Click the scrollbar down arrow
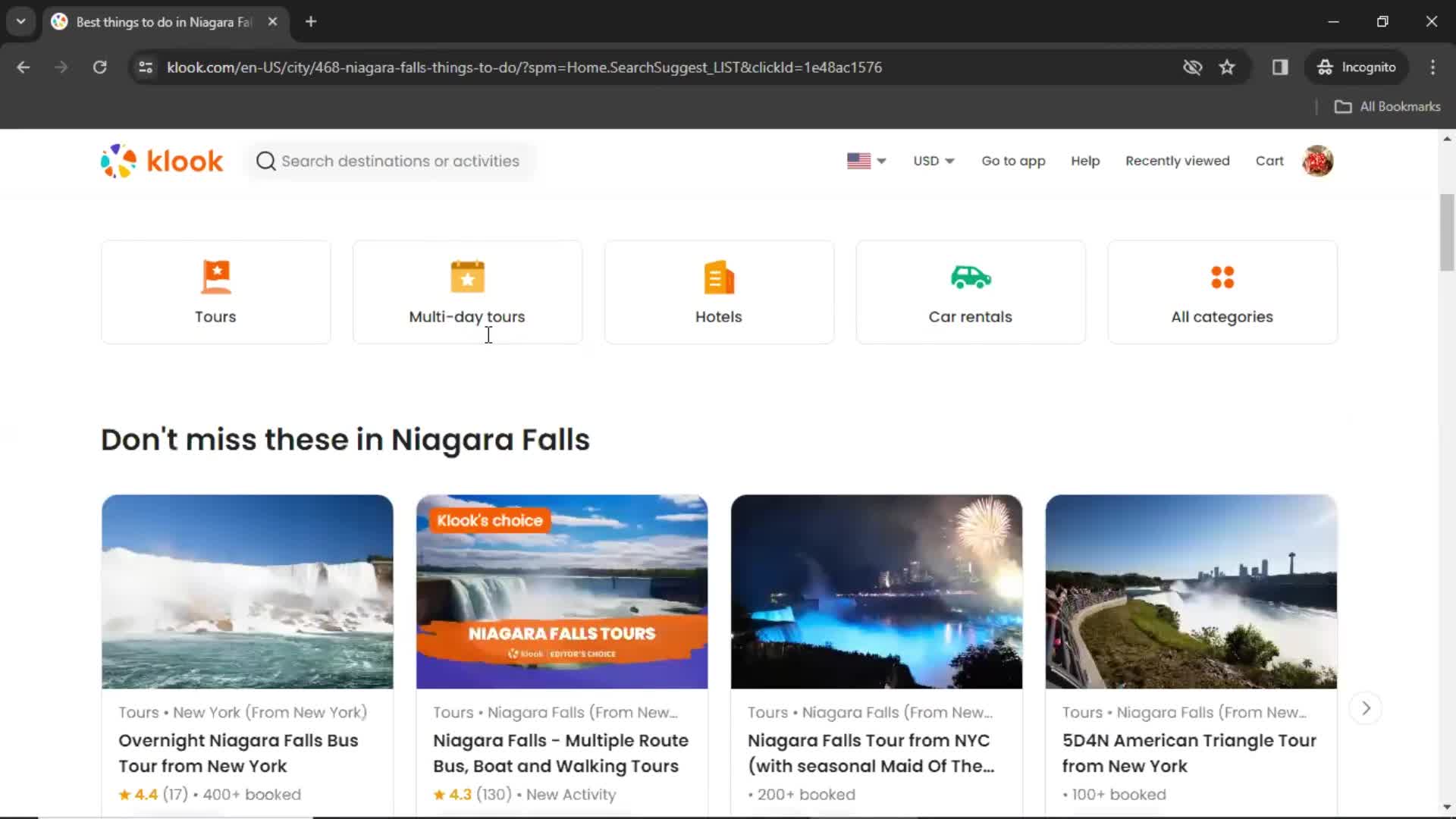Viewport: 1456px width, 819px height. 1447,807
